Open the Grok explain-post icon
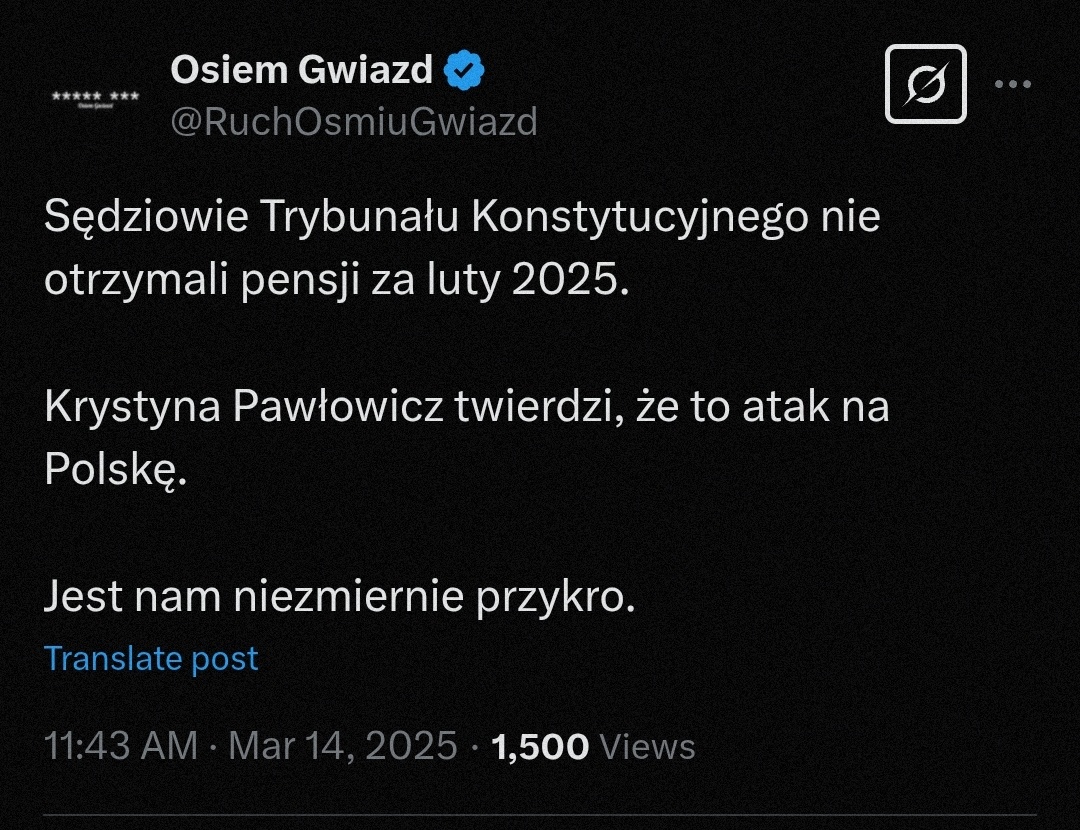This screenshot has width=1080, height=830. point(926,84)
